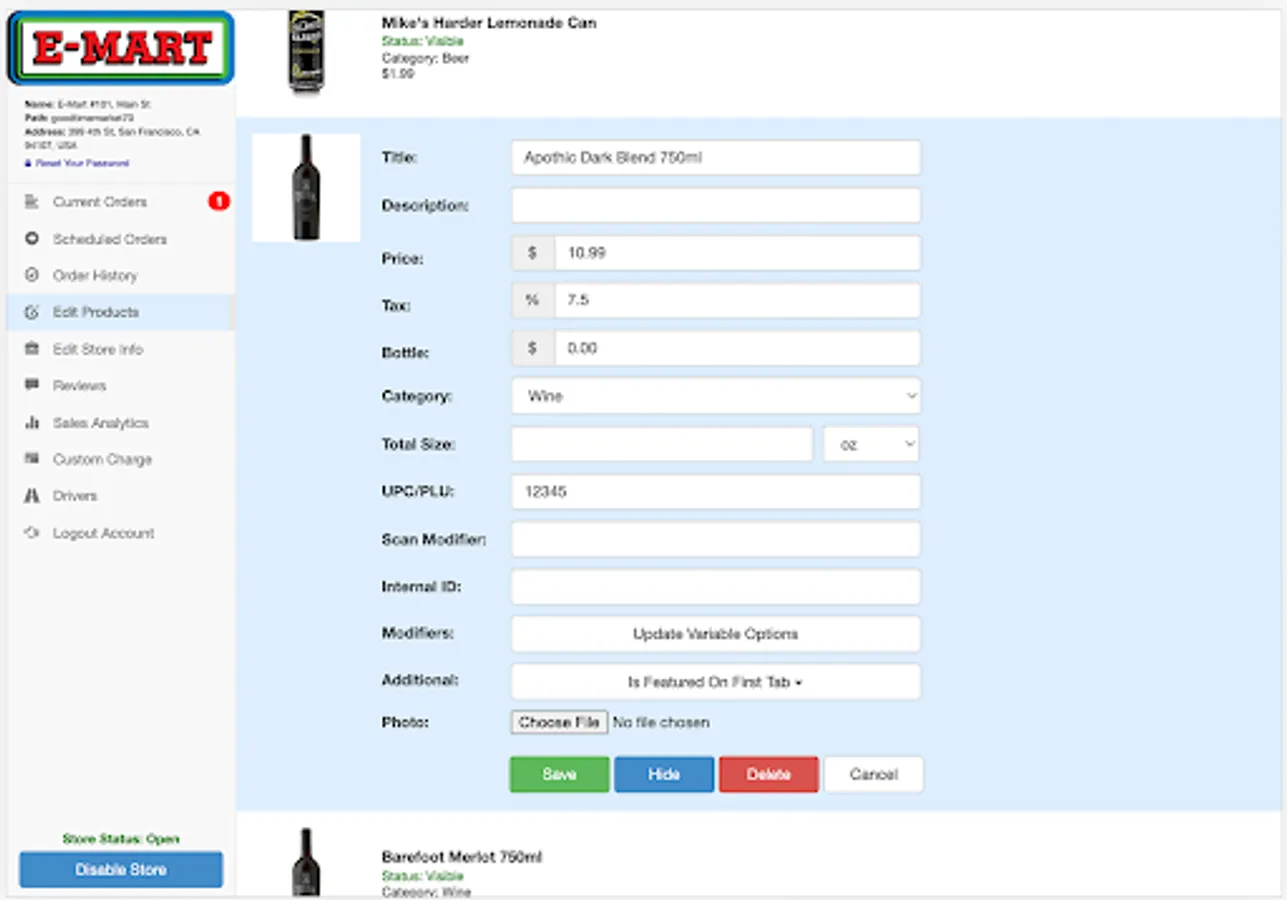Image resolution: width=1287 pixels, height=900 pixels.
Task: Open the Category dropdown showing Wine
Action: (716, 396)
